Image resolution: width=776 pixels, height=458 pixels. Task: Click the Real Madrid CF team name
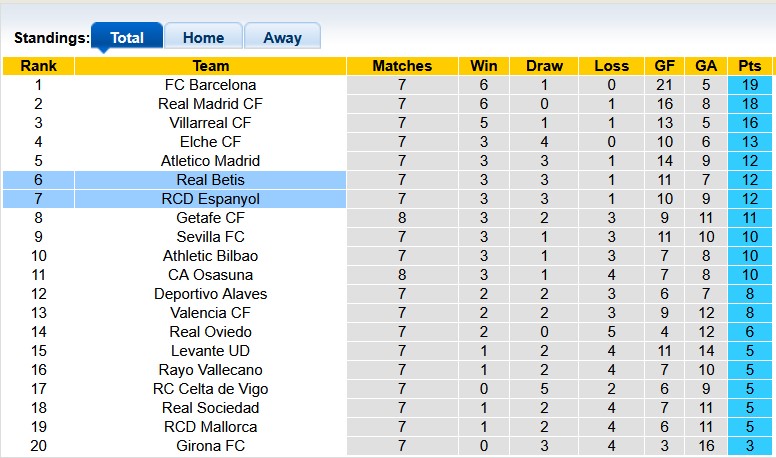(210, 104)
